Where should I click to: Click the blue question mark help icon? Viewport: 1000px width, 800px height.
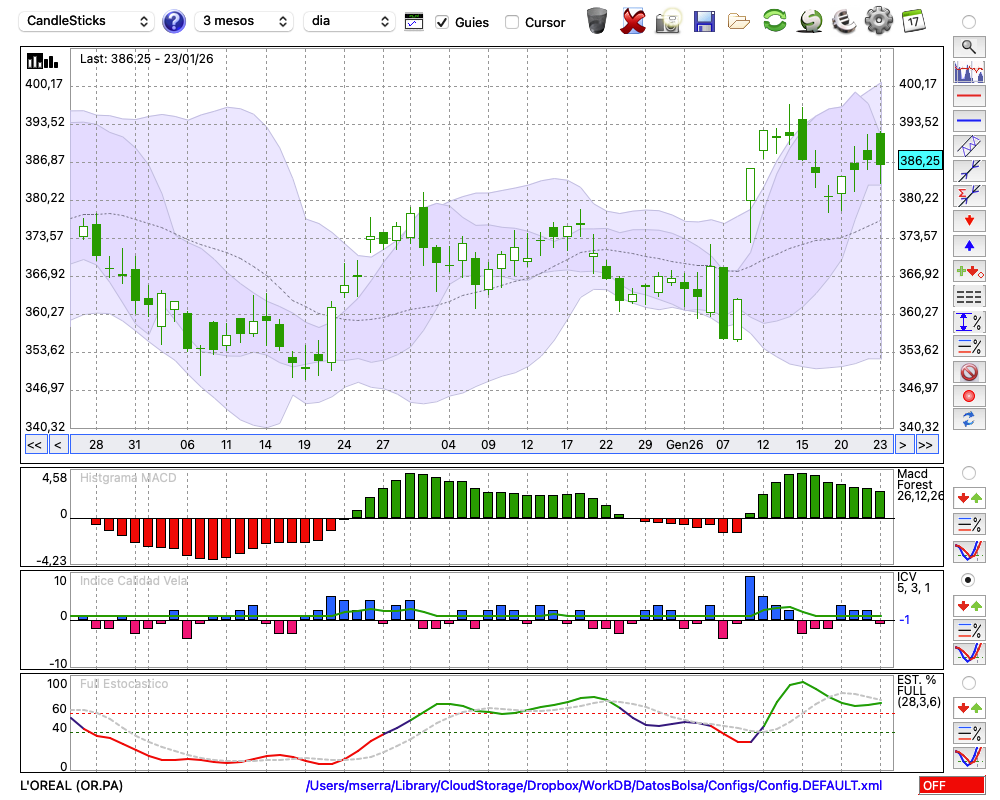coord(174,21)
